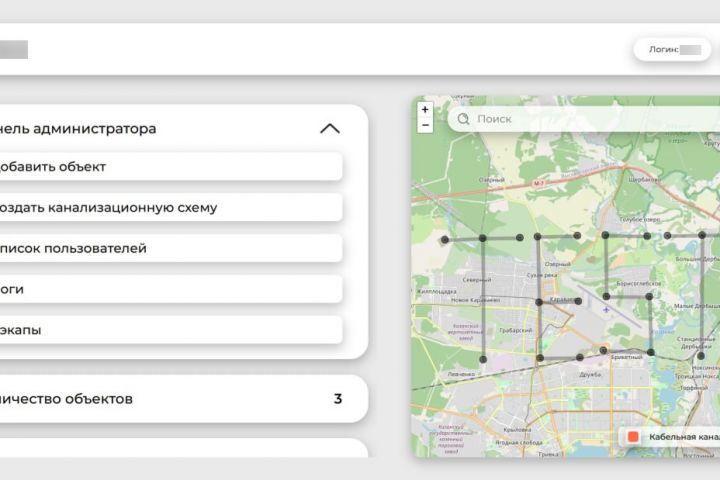Click the 'Борисоглебское' label on the map
This screenshot has height=480, width=720.
[638, 283]
